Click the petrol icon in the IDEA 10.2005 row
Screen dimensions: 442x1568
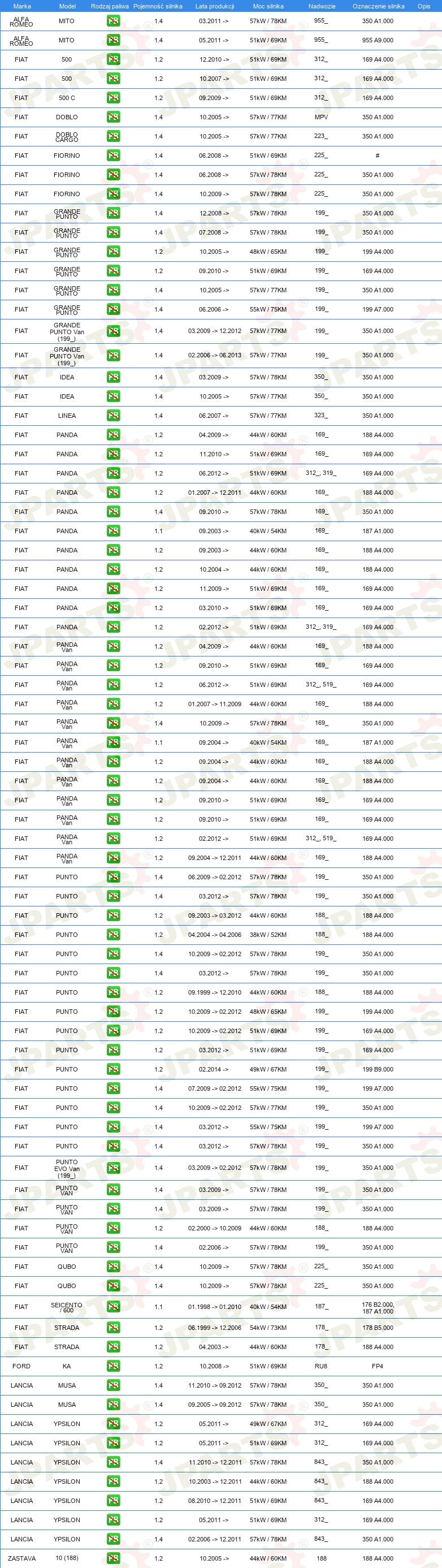113,396
